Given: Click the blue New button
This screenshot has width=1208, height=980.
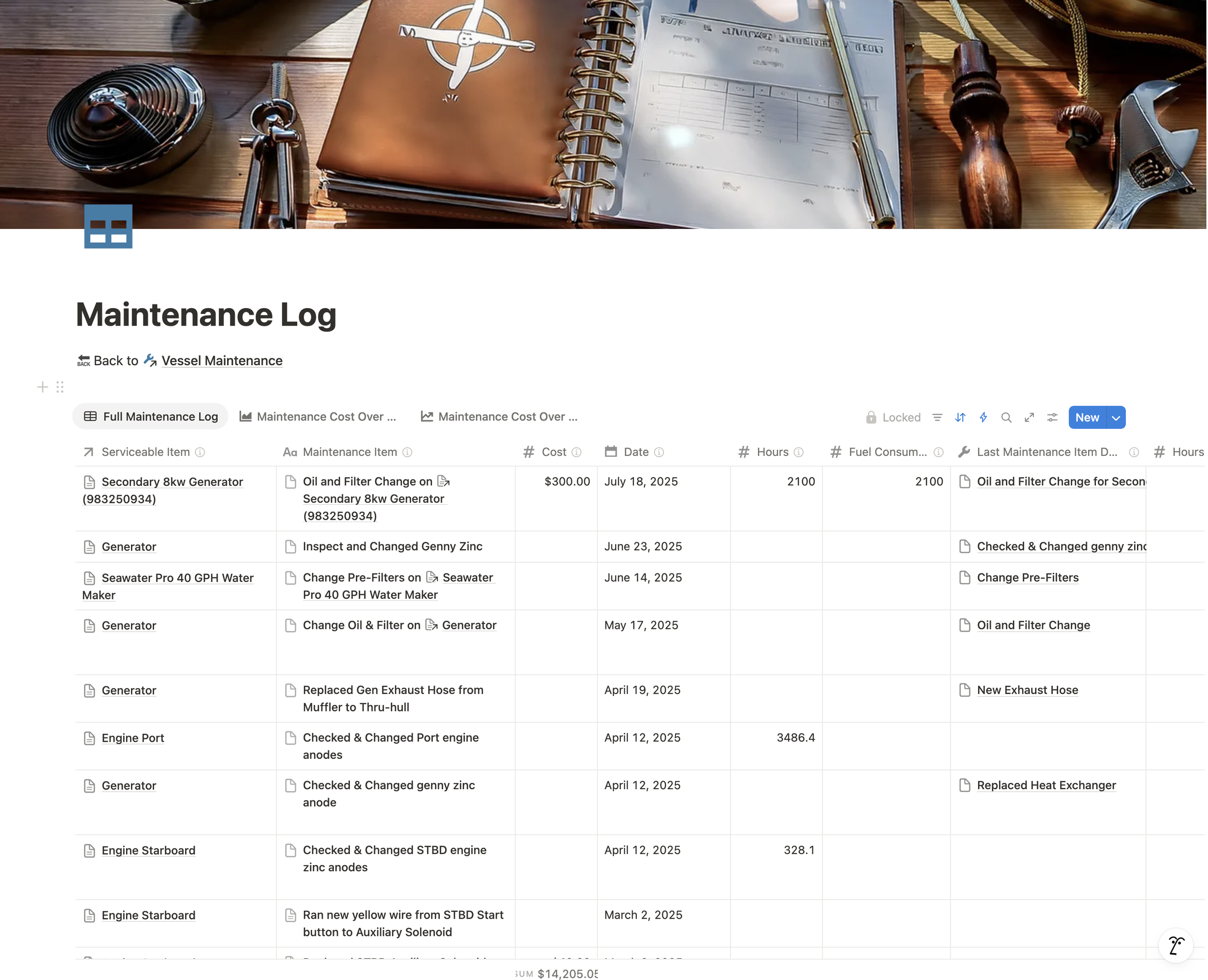Looking at the screenshot, I should [x=1087, y=418].
